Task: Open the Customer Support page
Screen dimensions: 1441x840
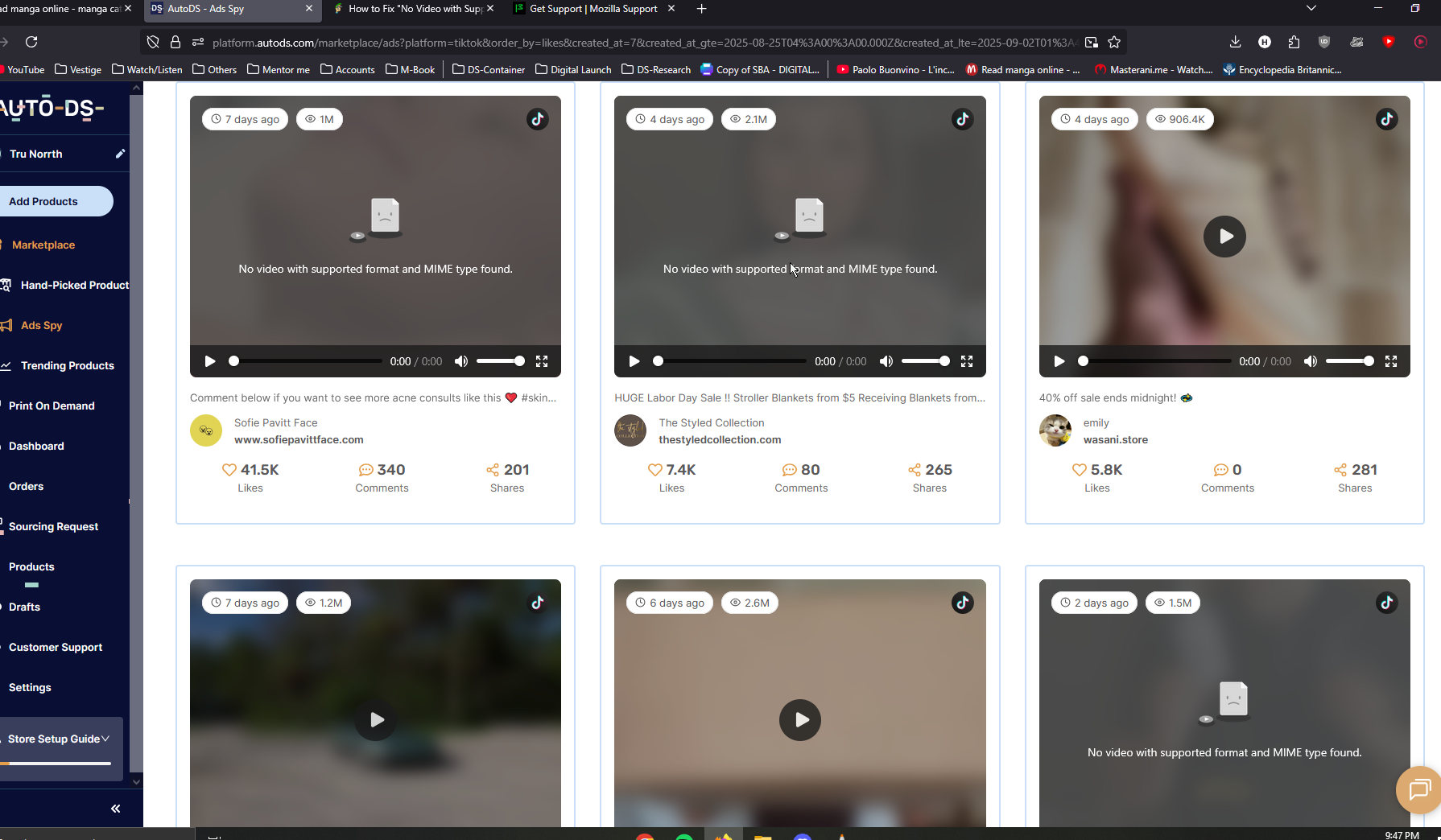Action: [x=56, y=647]
